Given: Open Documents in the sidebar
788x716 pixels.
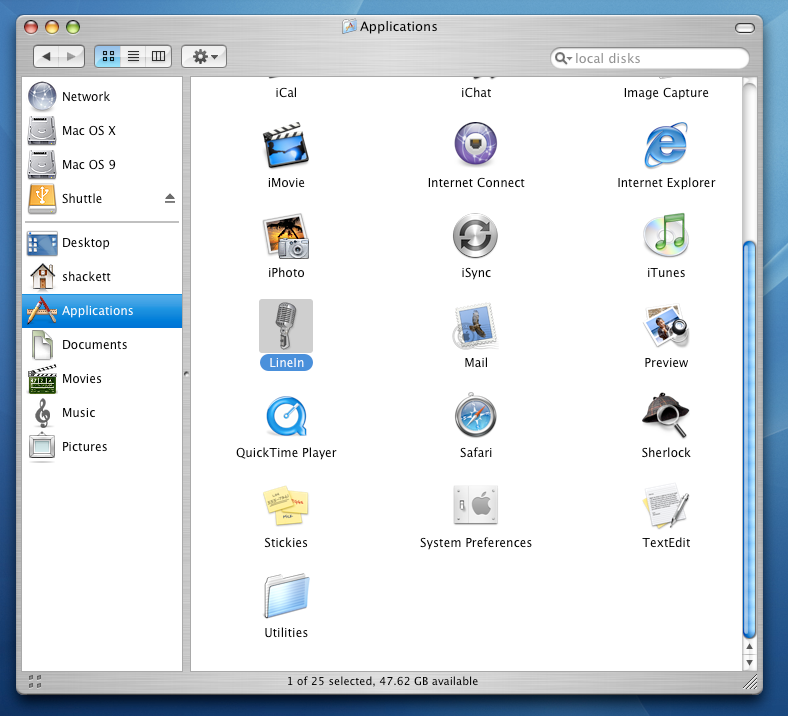Looking at the screenshot, I should pos(102,345).
